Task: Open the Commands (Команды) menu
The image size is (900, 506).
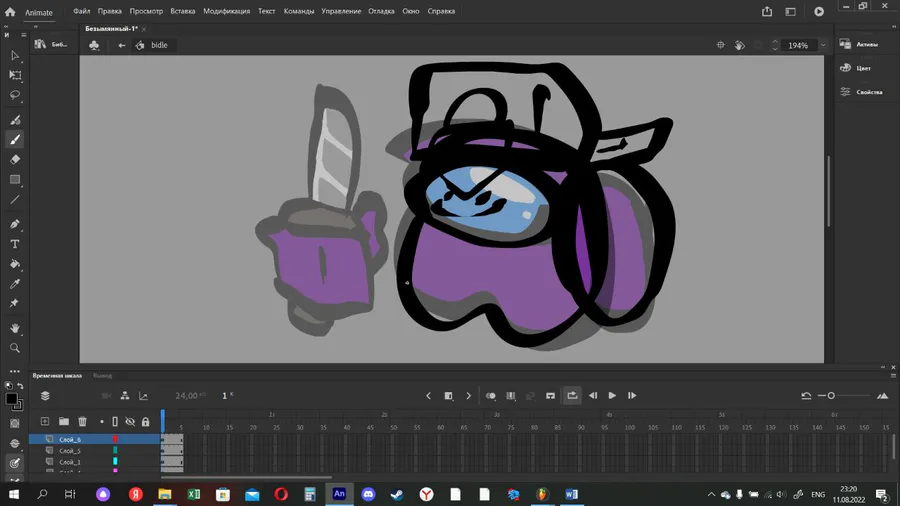Action: 298,11
